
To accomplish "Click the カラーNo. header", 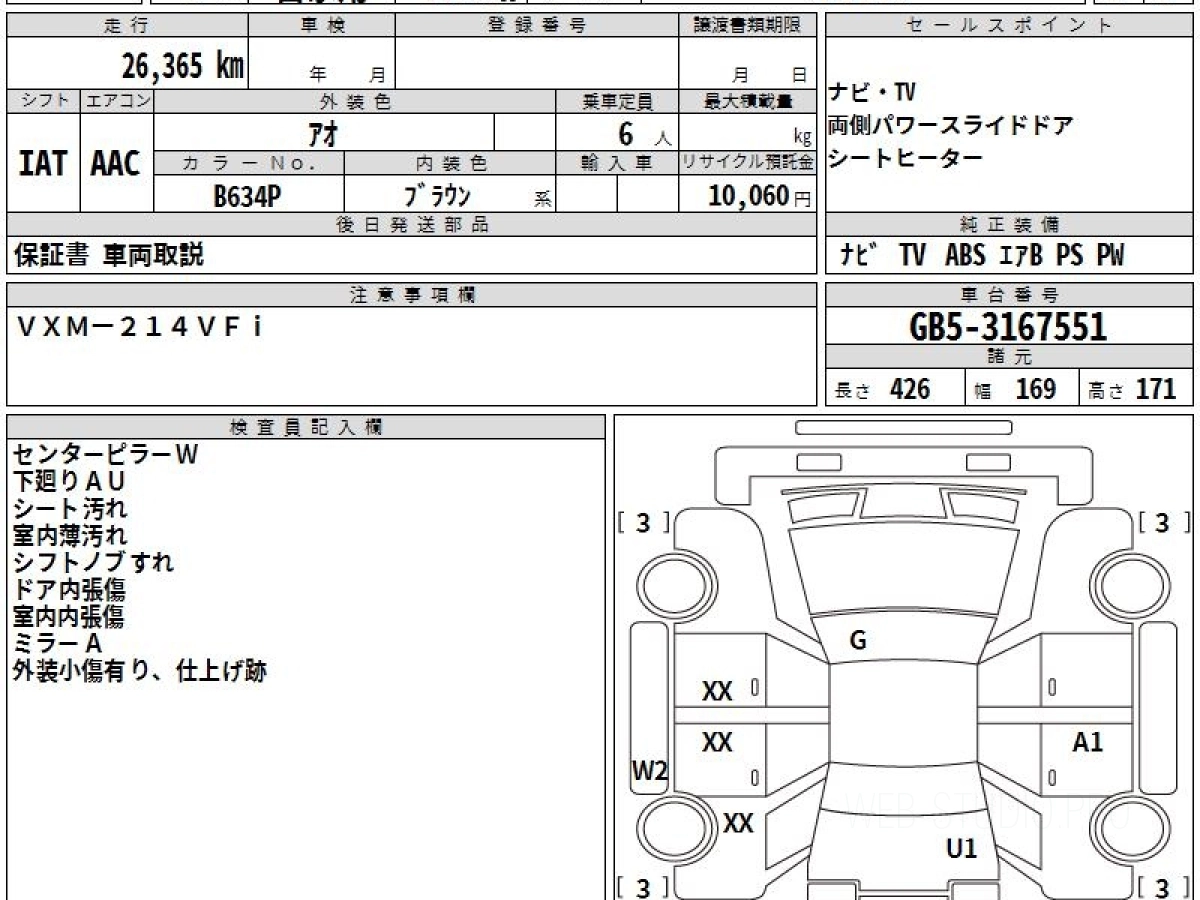I will (x=249, y=163).
